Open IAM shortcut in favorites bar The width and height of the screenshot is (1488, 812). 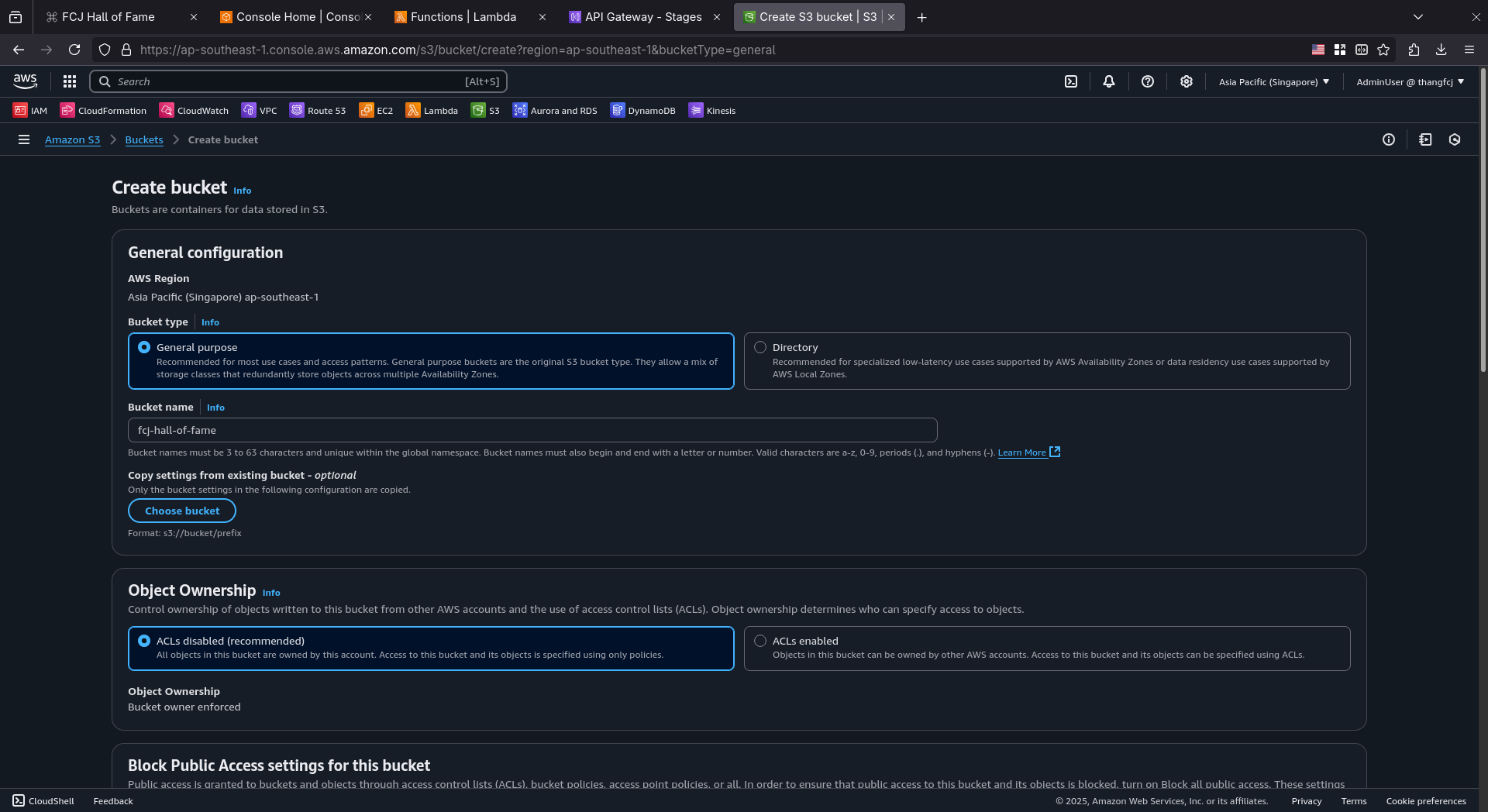click(30, 111)
